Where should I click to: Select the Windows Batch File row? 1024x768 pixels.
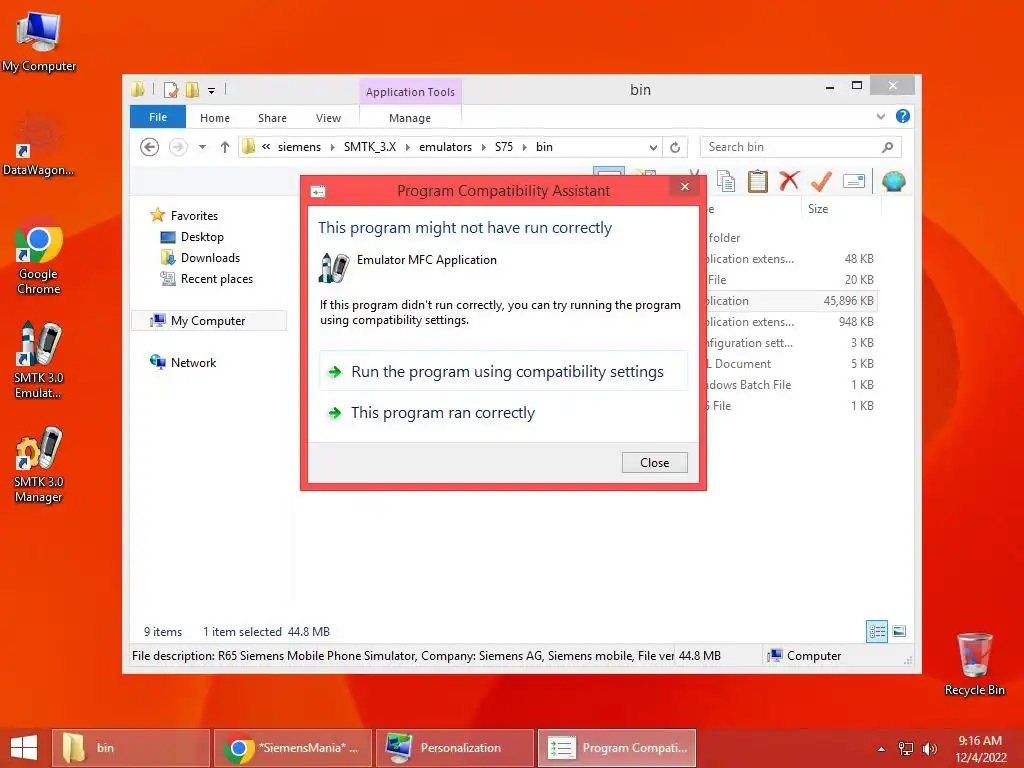click(792, 385)
